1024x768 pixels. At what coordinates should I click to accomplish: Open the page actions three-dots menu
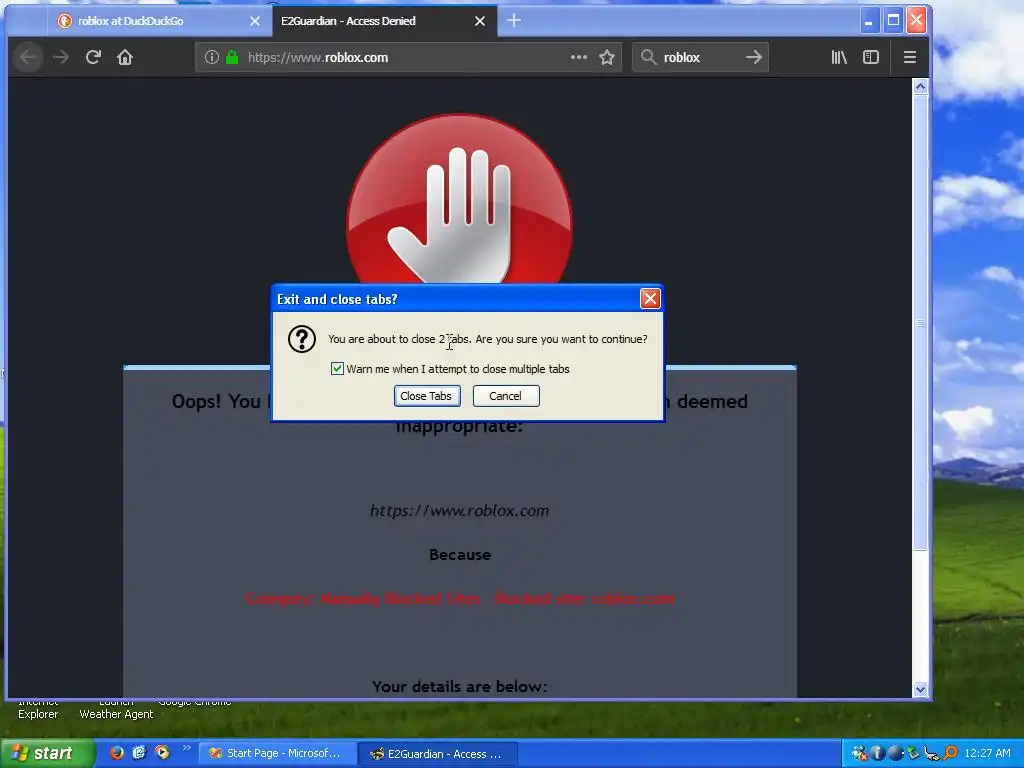click(579, 57)
